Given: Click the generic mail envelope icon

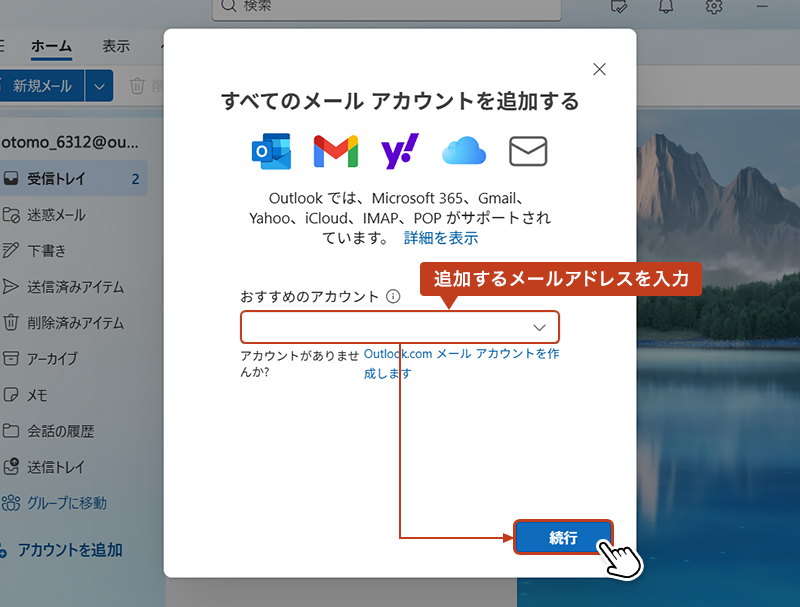Looking at the screenshot, I should [528, 151].
